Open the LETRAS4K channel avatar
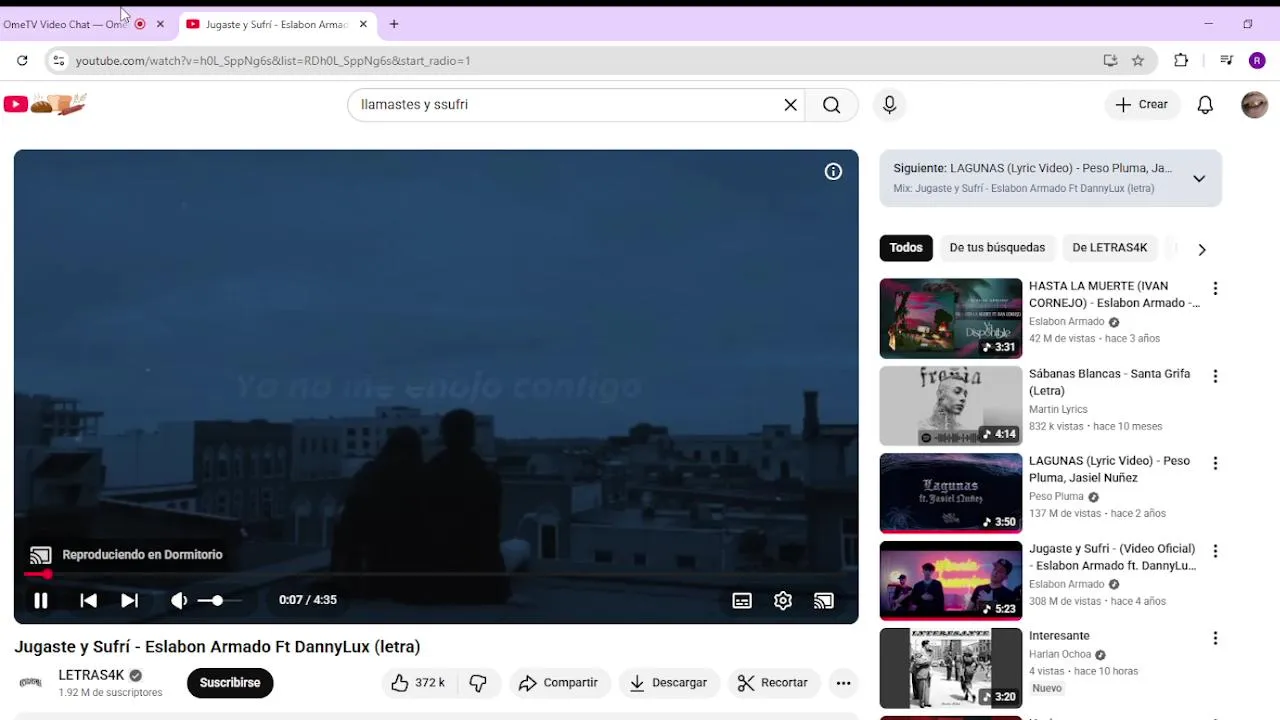1280x720 pixels. [x=31, y=683]
